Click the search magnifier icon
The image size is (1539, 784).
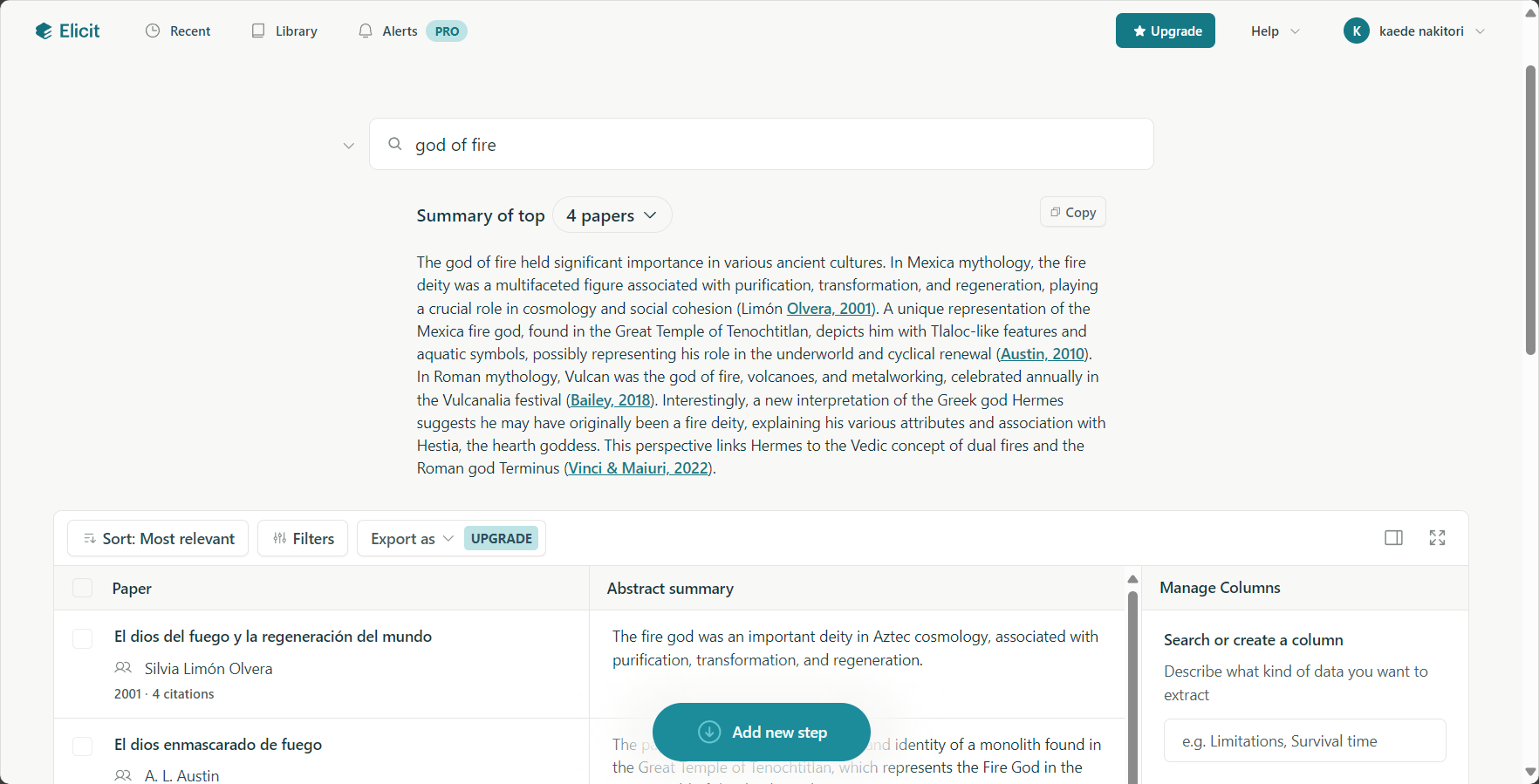pyautogui.click(x=395, y=144)
